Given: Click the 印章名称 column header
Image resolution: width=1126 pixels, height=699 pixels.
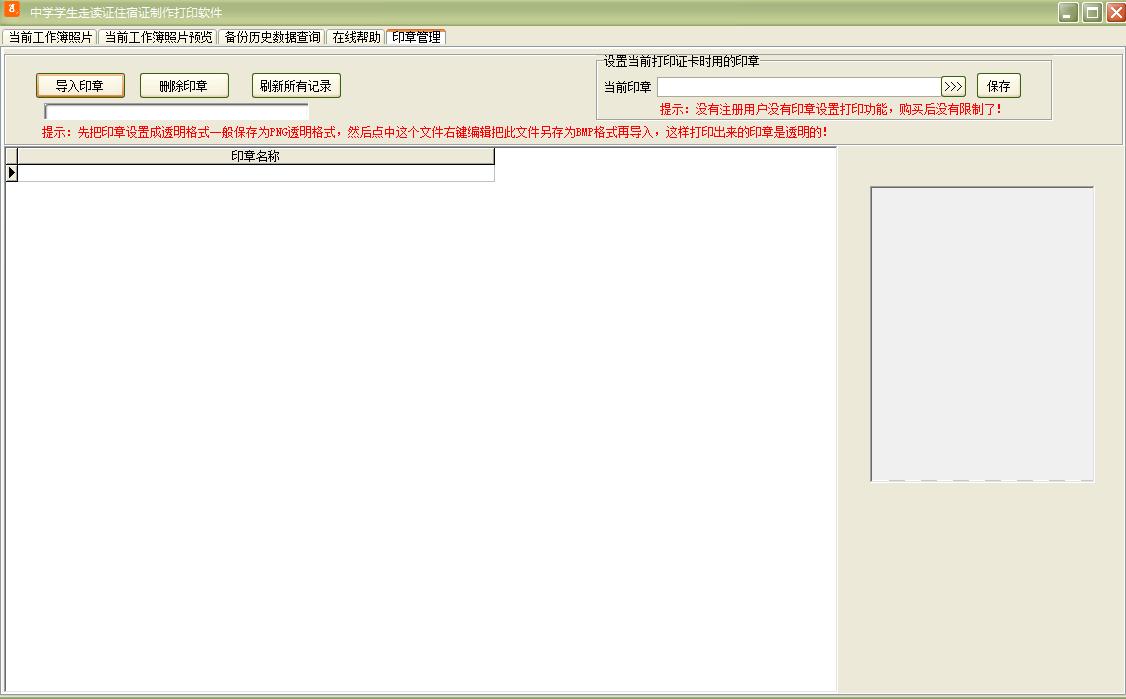Looking at the screenshot, I should click(256, 156).
